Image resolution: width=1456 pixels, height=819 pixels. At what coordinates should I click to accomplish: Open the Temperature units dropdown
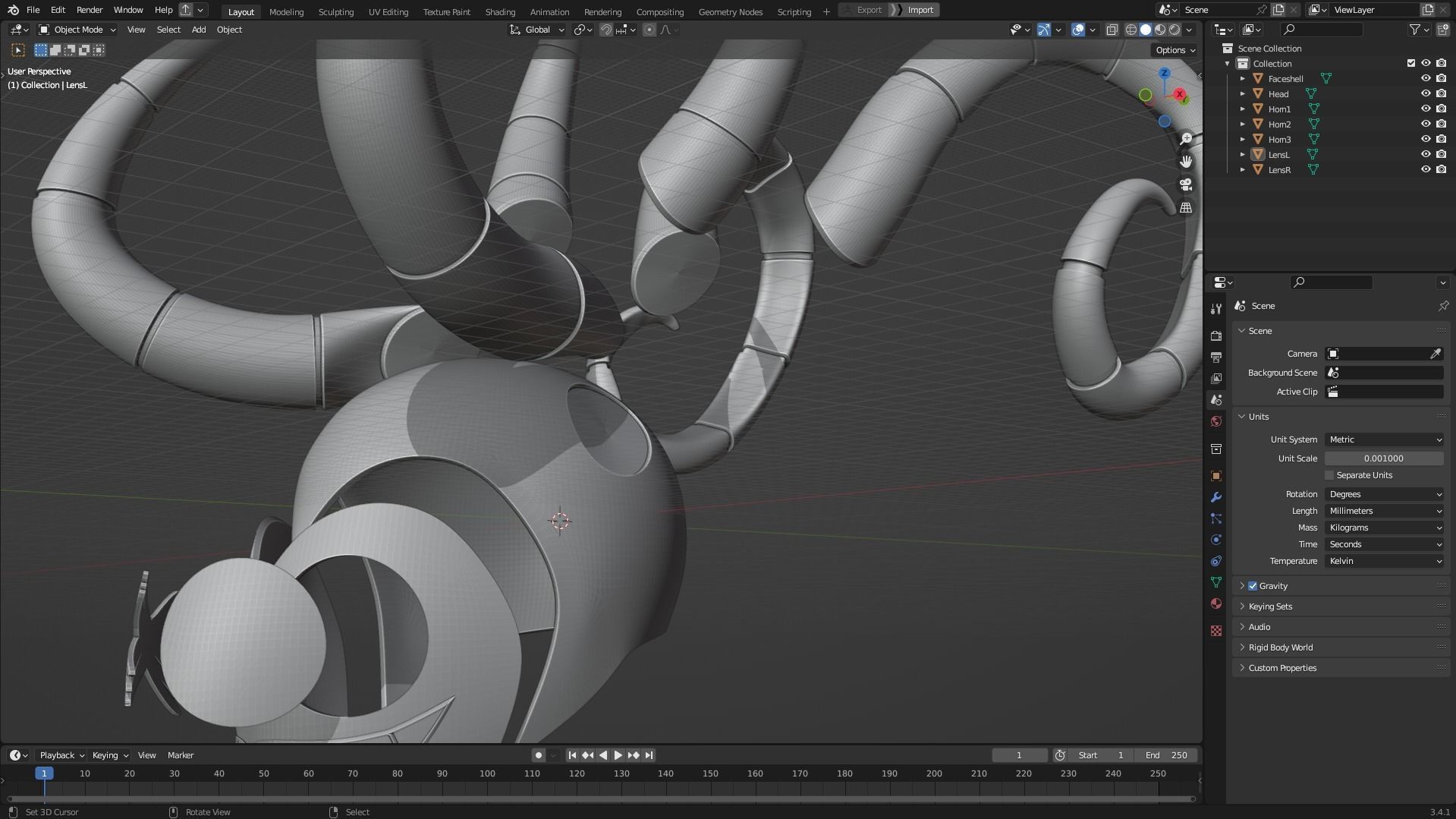click(1384, 561)
